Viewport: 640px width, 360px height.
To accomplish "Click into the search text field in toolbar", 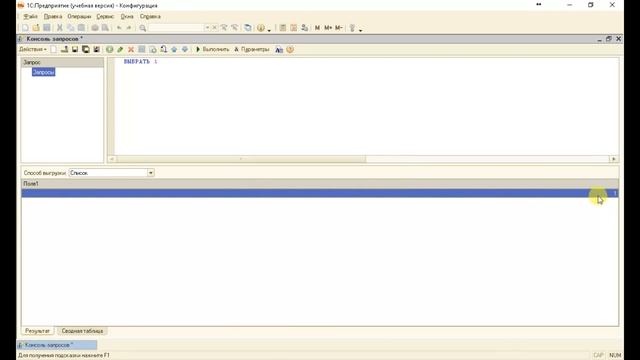I will click(176, 28).
